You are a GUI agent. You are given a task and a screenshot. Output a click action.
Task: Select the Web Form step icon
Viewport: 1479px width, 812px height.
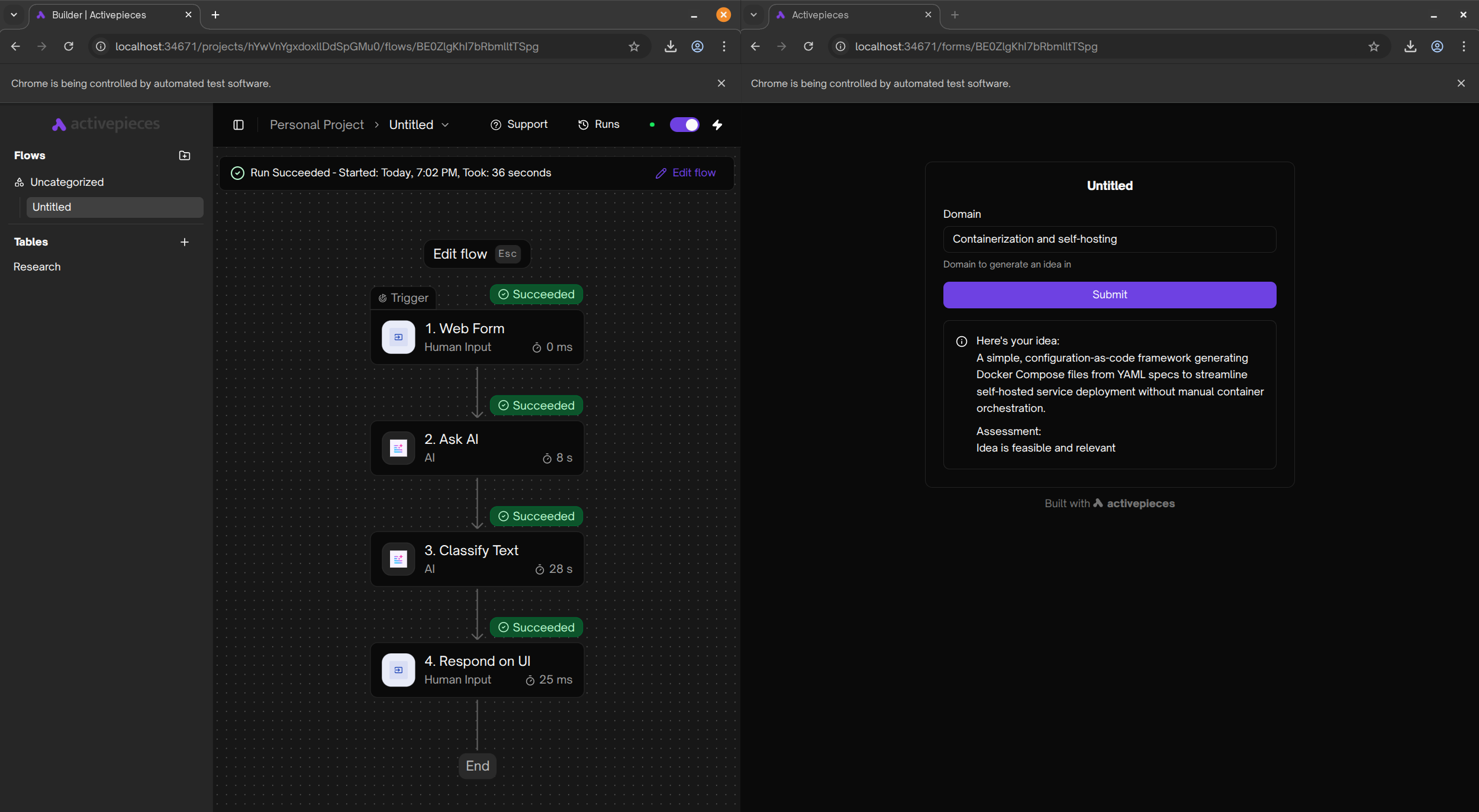[398, 337]
